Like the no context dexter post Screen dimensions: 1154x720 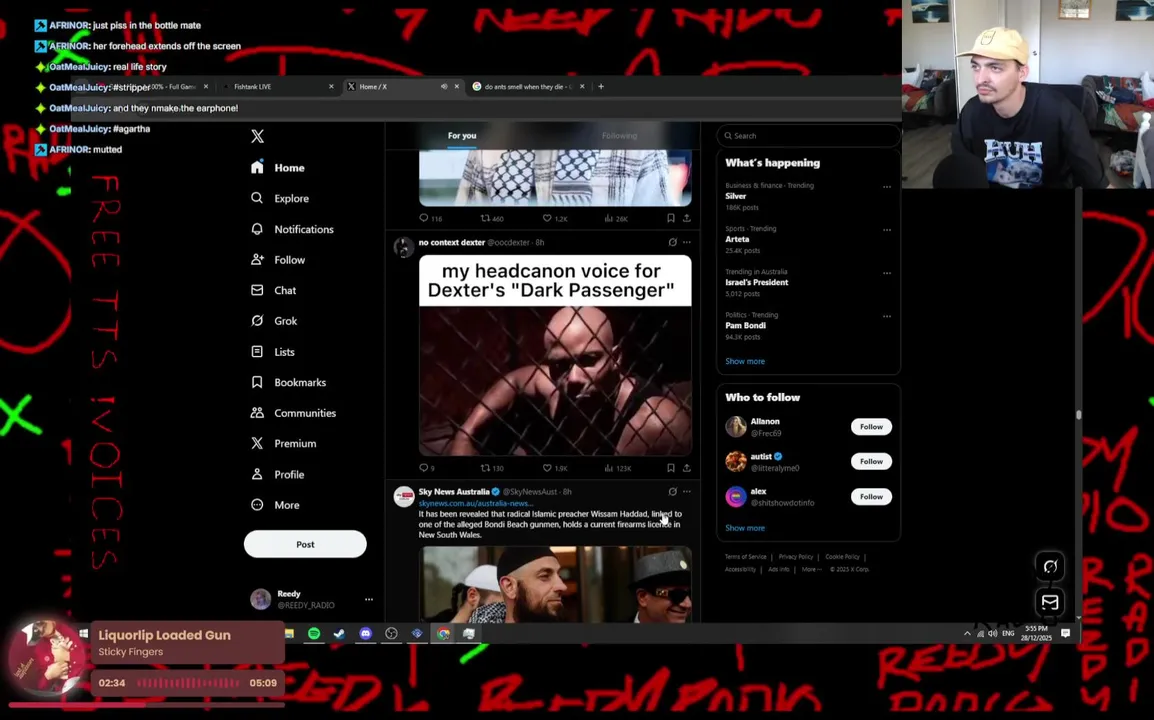pyautogui.click(x=555, y=468)
